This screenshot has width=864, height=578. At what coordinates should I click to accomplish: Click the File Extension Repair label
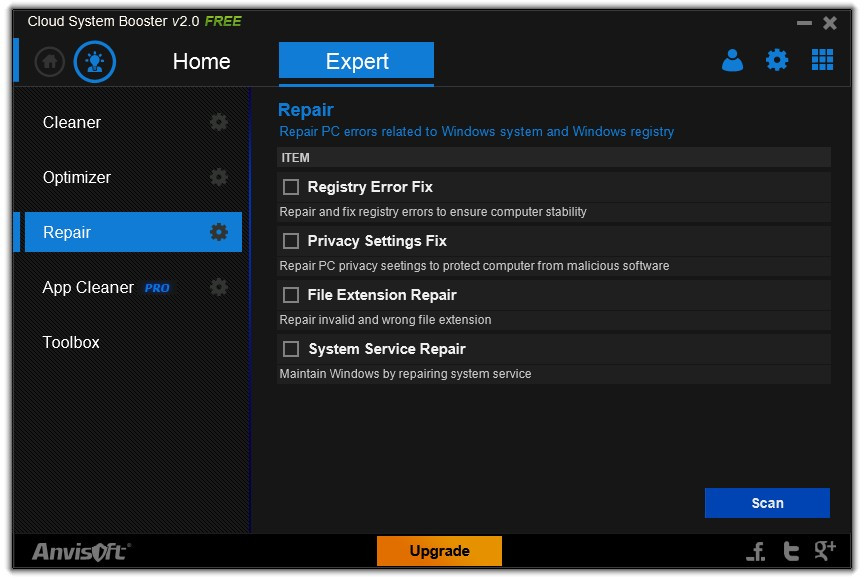tap(382, 295)
